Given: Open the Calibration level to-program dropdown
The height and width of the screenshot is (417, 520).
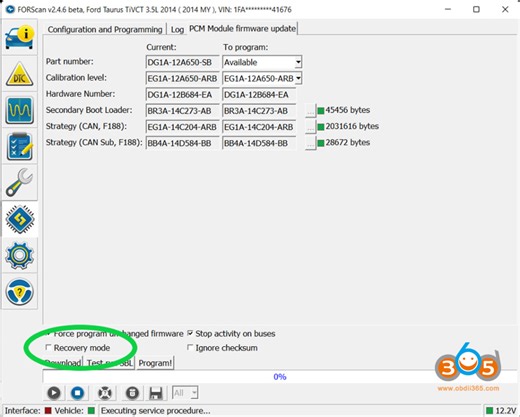Looking at the screenshot, I should click(298, 78).
